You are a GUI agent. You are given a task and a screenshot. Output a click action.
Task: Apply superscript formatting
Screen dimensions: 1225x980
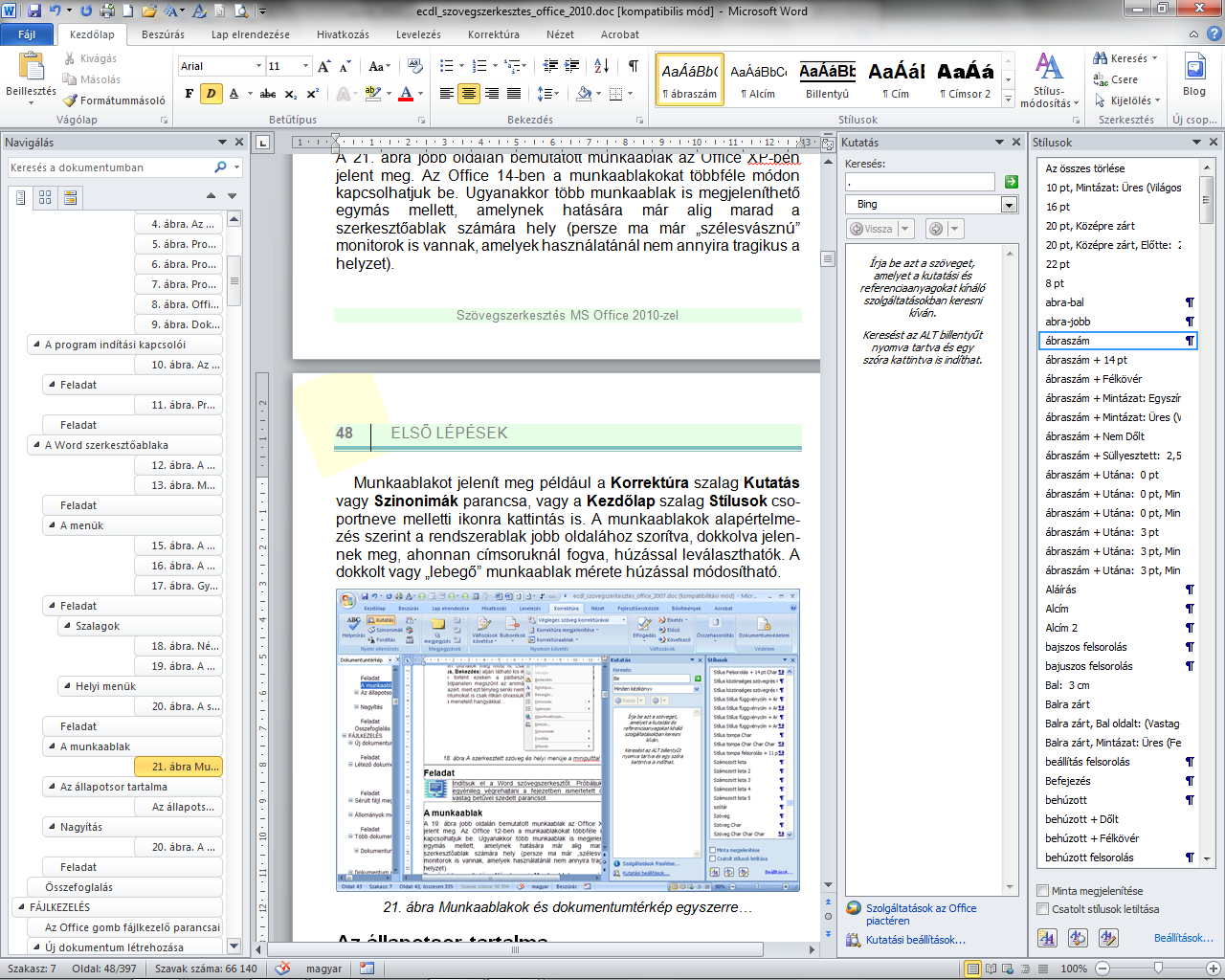(313, 94)
